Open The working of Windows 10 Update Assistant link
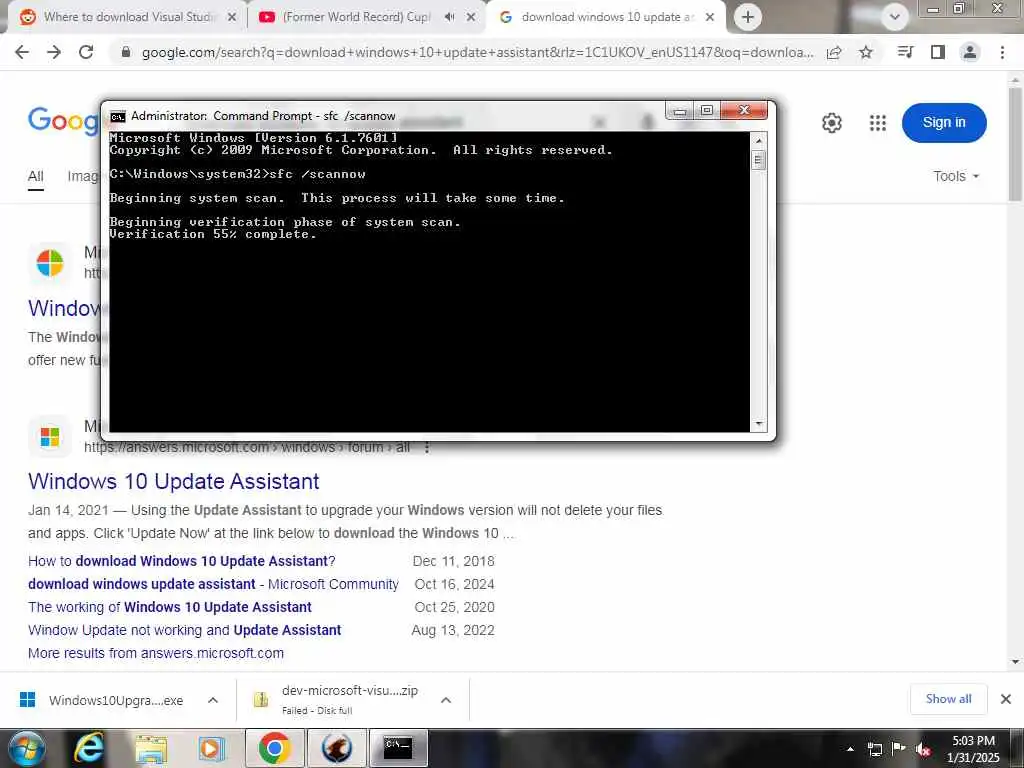1024x768 pixels. (170, 607)
